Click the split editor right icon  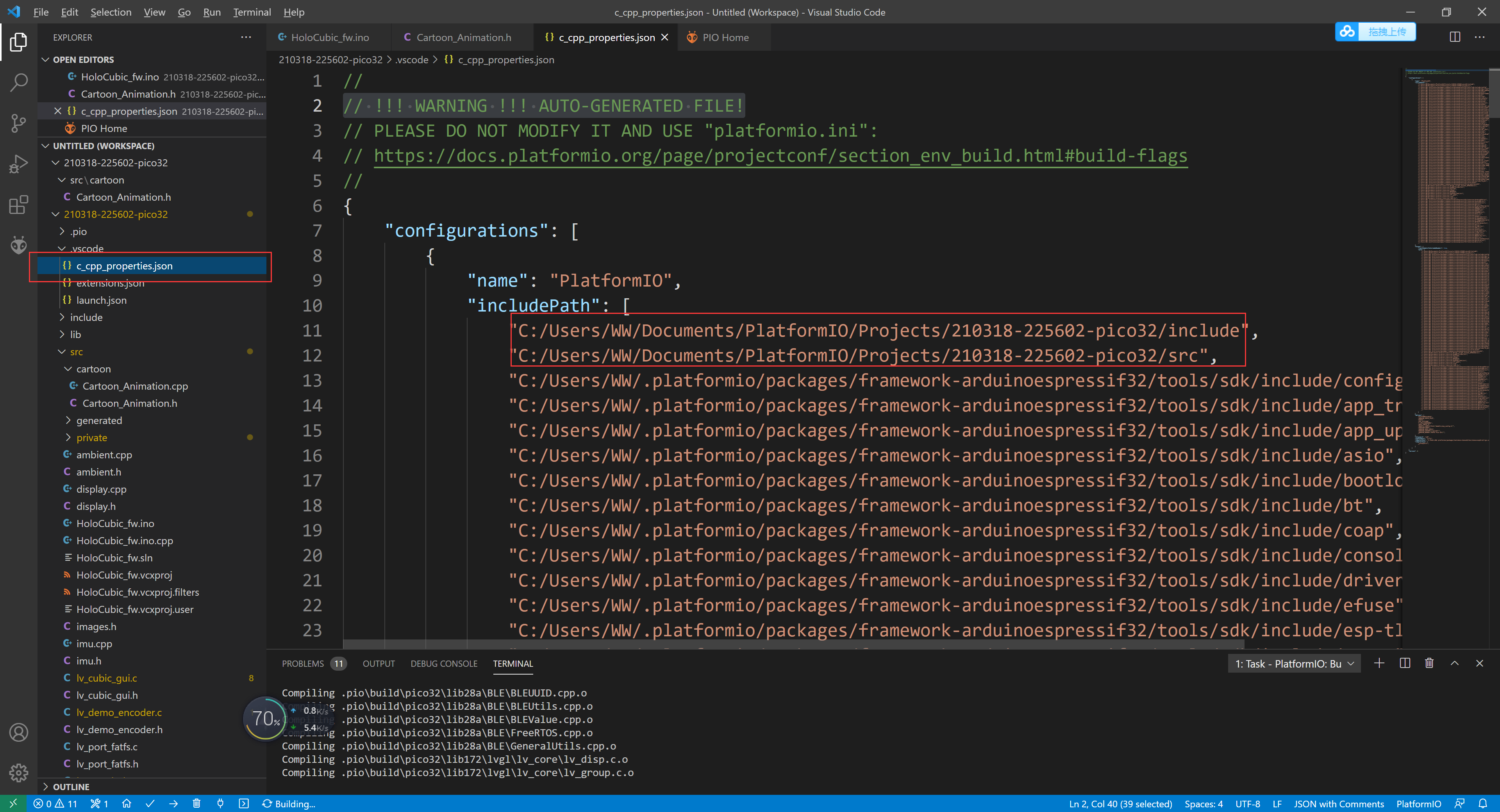pos(1455,37)
